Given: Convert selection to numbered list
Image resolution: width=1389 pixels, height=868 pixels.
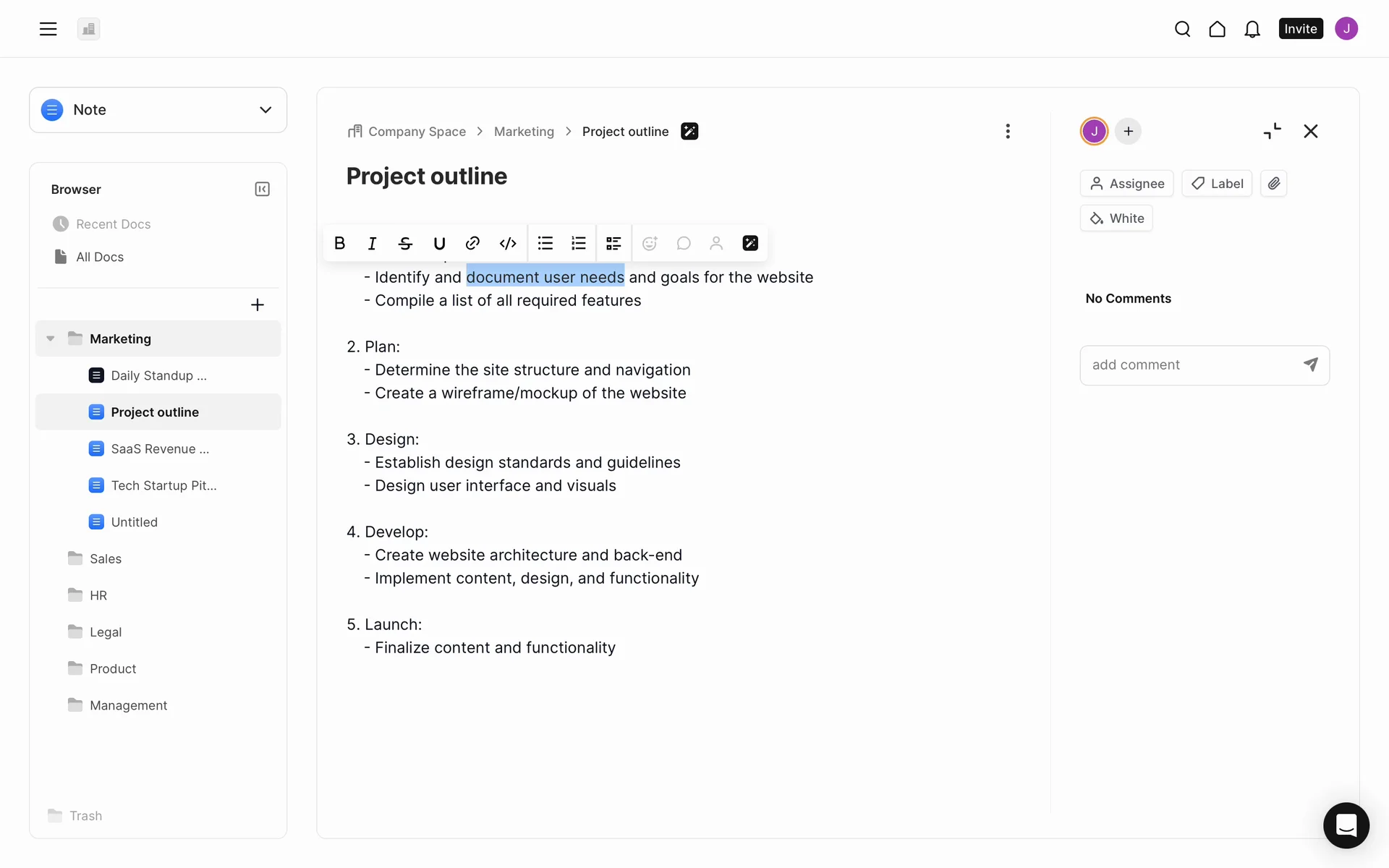Looking at the screenshot, I should coord(579,243).
